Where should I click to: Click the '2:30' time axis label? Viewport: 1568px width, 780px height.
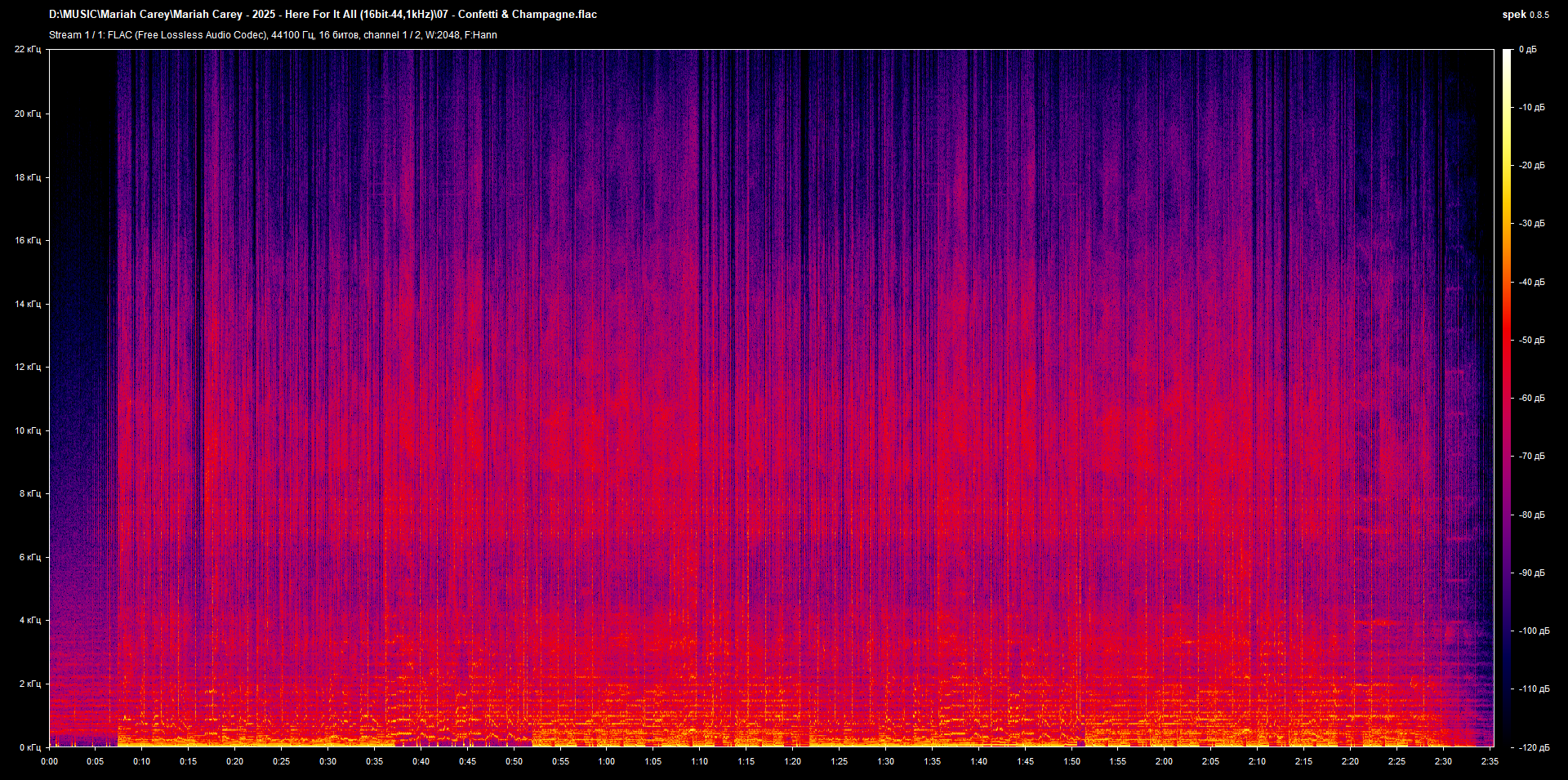pyautogui.click(x=1444, y=761)
